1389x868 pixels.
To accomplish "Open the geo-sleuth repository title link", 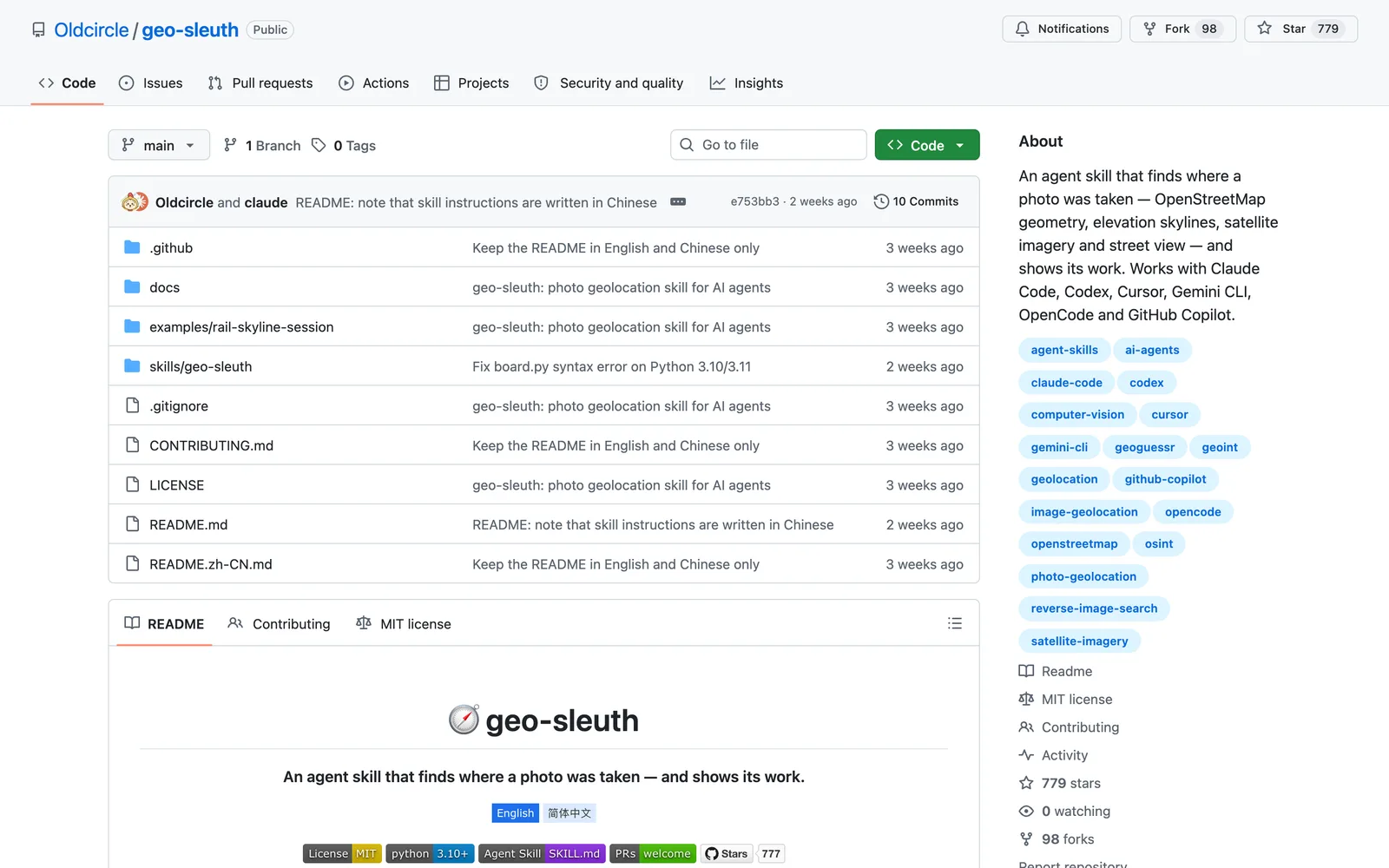I will 190,30.
